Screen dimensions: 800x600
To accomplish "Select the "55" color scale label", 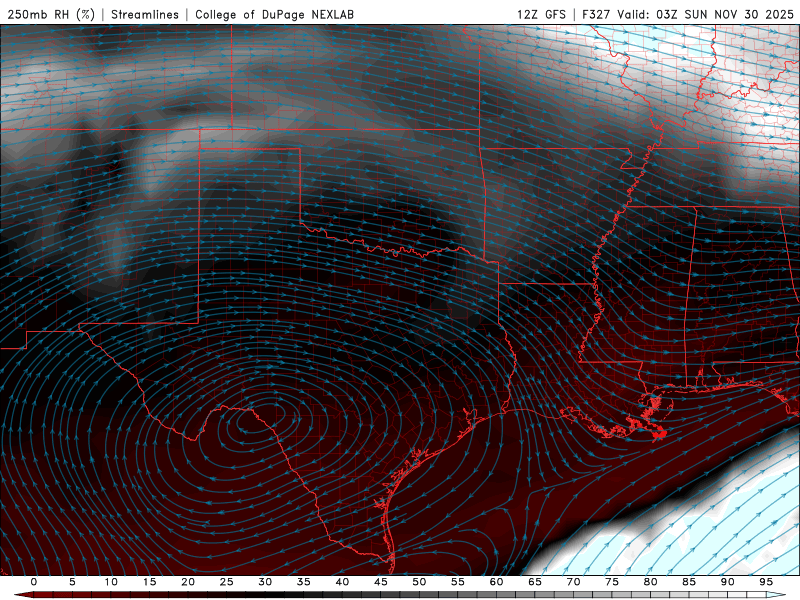I will (458, 582).
